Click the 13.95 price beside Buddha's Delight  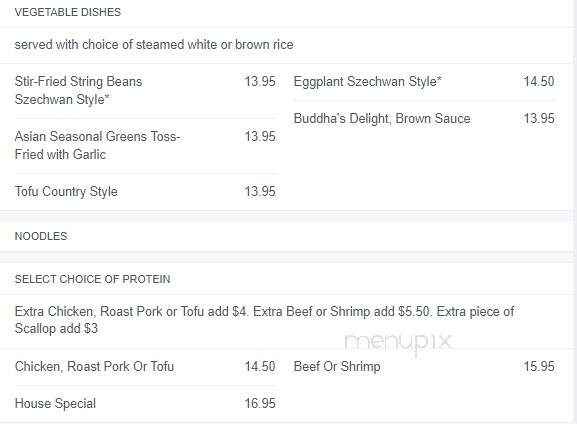[539, 119]
